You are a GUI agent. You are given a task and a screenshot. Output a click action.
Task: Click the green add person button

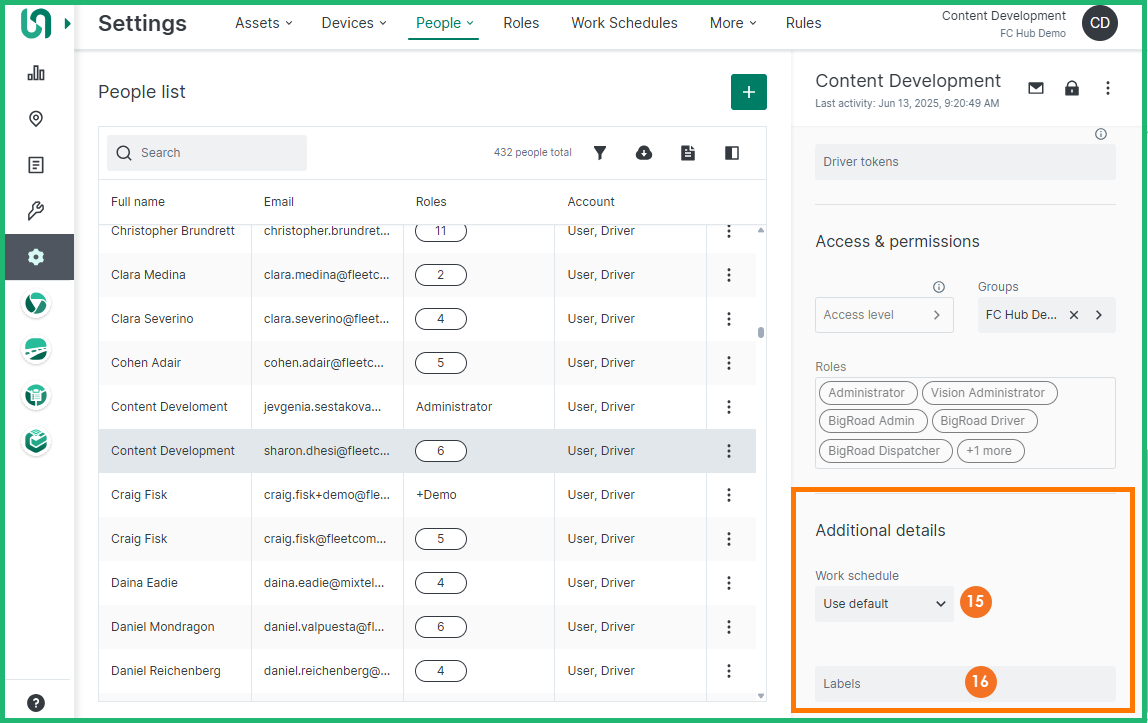pos(748,92)
